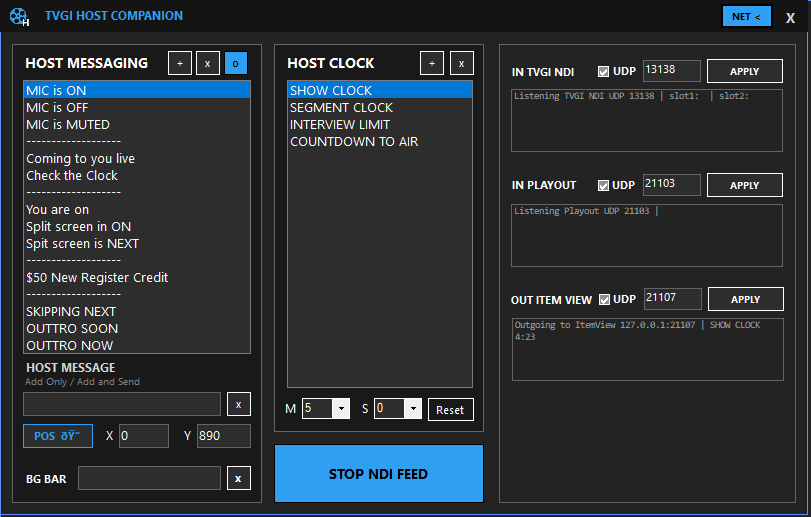Click the Host Message text input field
The height and width of the screenshot is (517, 811).
click(122, 404)
